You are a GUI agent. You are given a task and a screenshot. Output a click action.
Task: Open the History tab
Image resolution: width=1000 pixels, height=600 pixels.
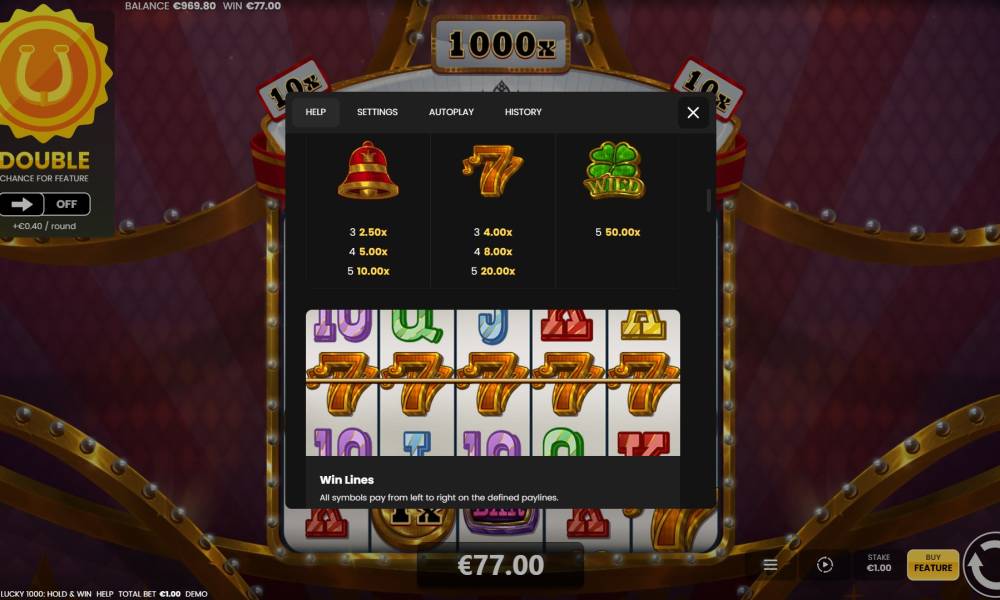[523, 112]
